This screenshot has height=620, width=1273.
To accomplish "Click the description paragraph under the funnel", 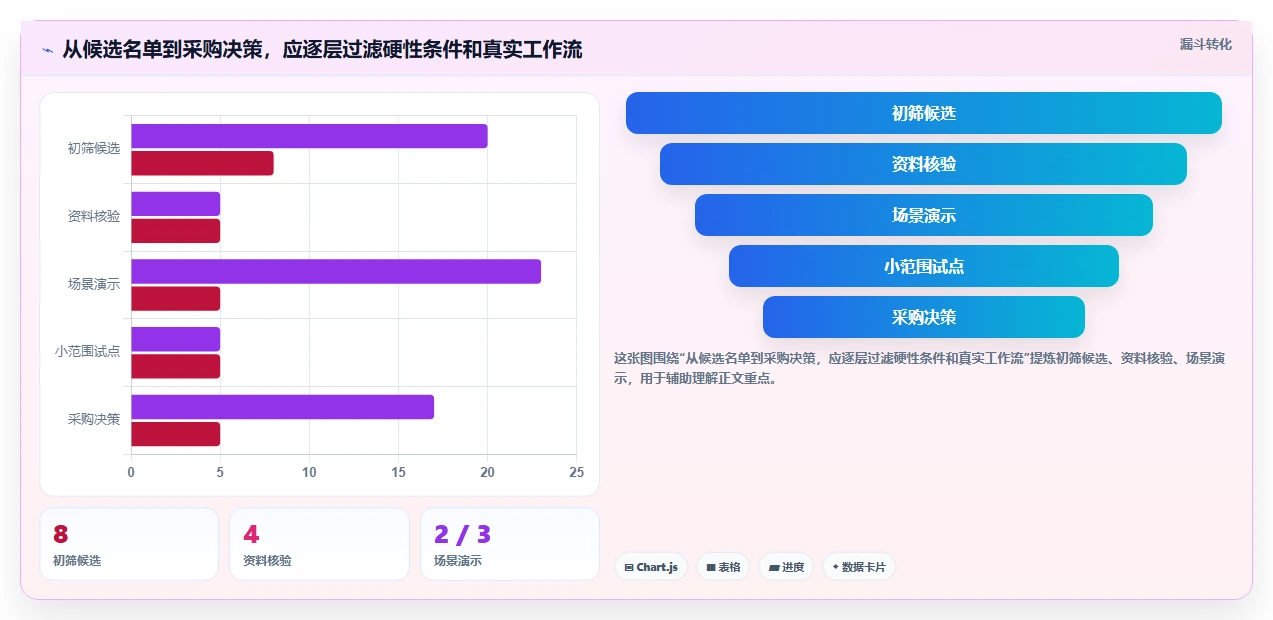I will [x=920, y=368].
